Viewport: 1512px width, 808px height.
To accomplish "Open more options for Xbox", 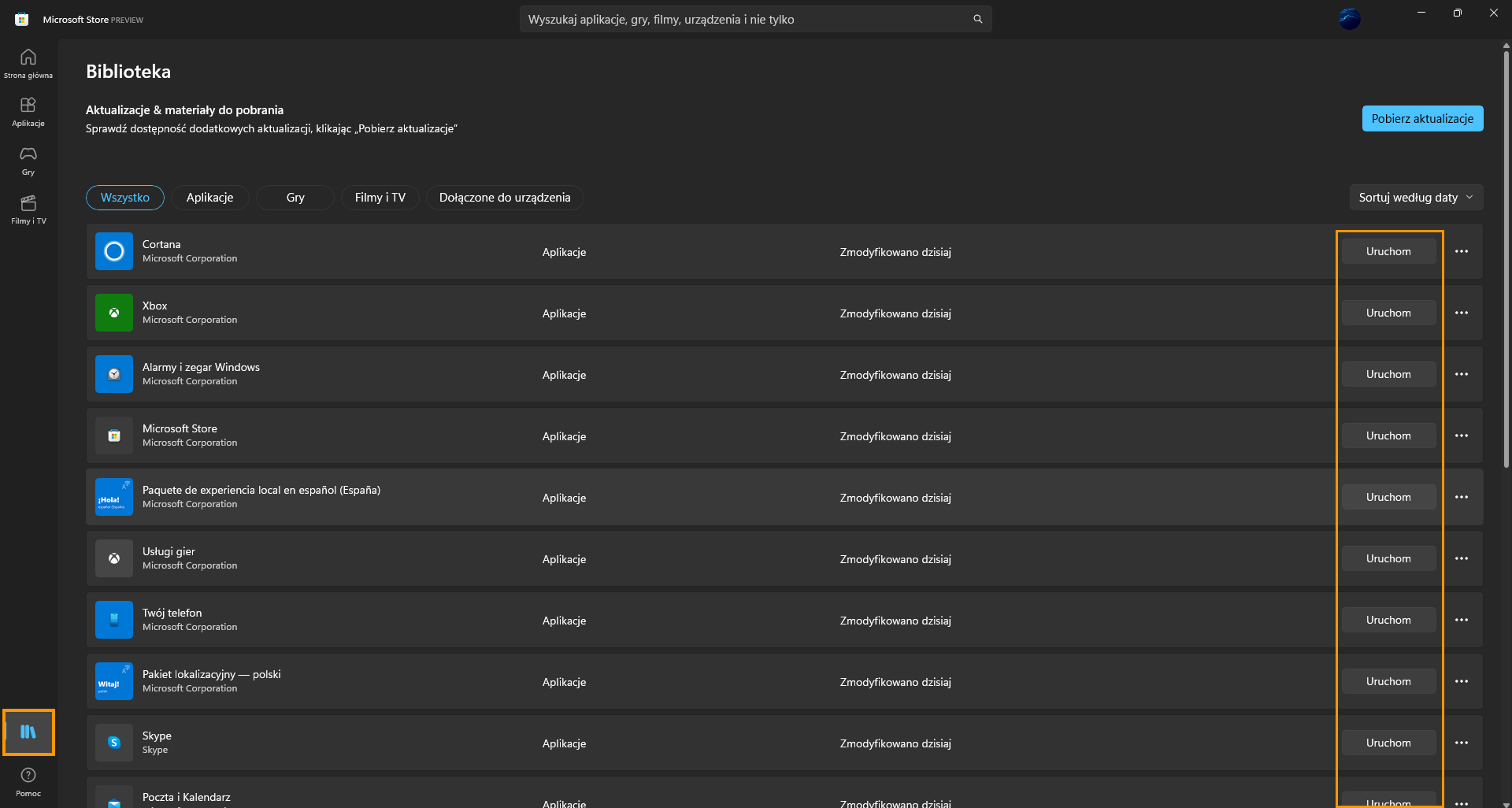I will click(1462, 313).
